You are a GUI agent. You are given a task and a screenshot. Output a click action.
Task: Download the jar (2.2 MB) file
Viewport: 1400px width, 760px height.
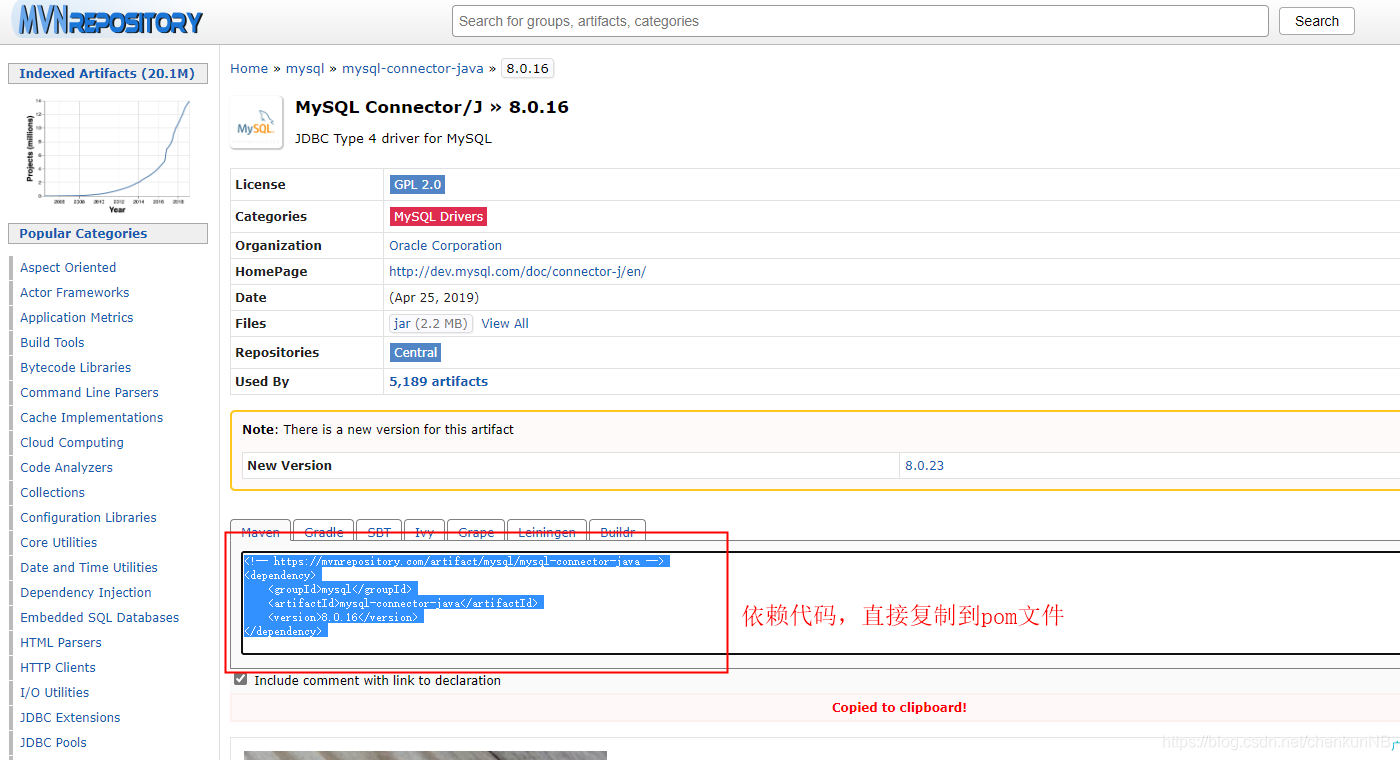point(431,323)
